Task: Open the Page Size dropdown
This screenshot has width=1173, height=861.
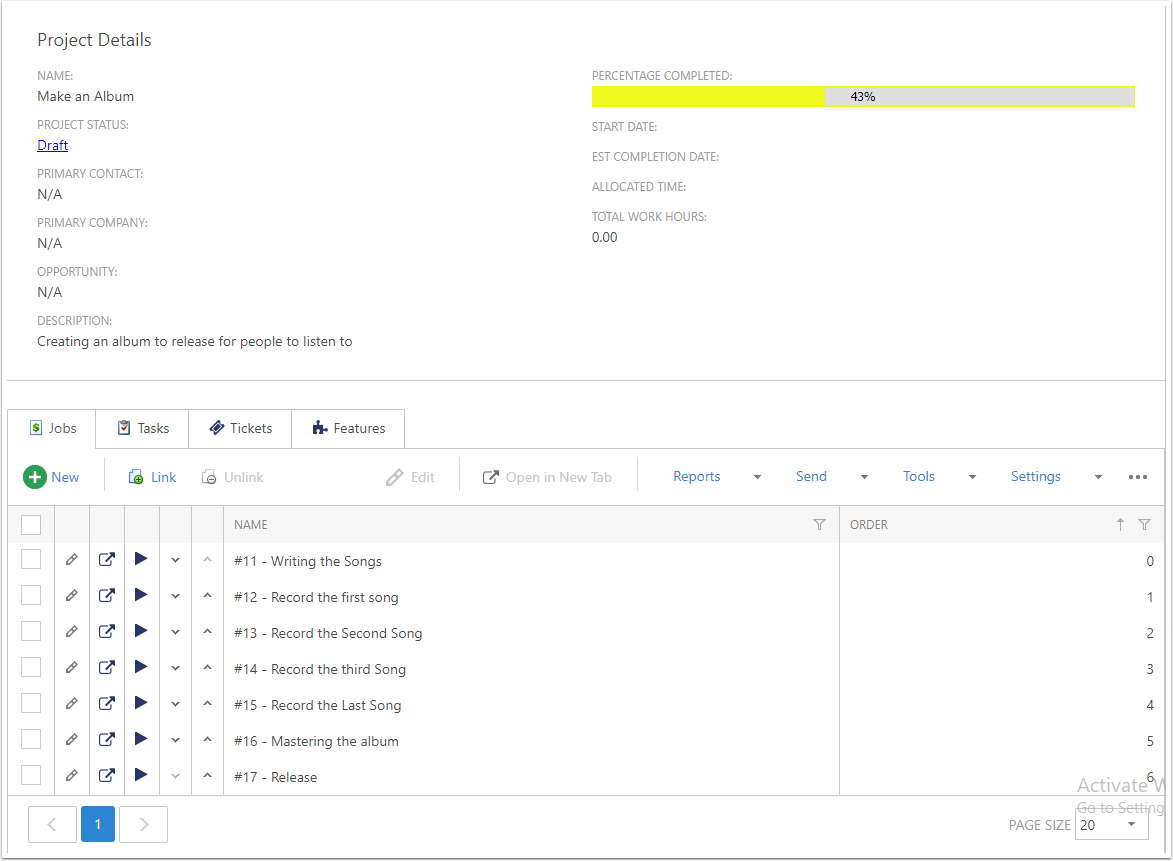Action: pyautogui.click(x=1111, y=825)
